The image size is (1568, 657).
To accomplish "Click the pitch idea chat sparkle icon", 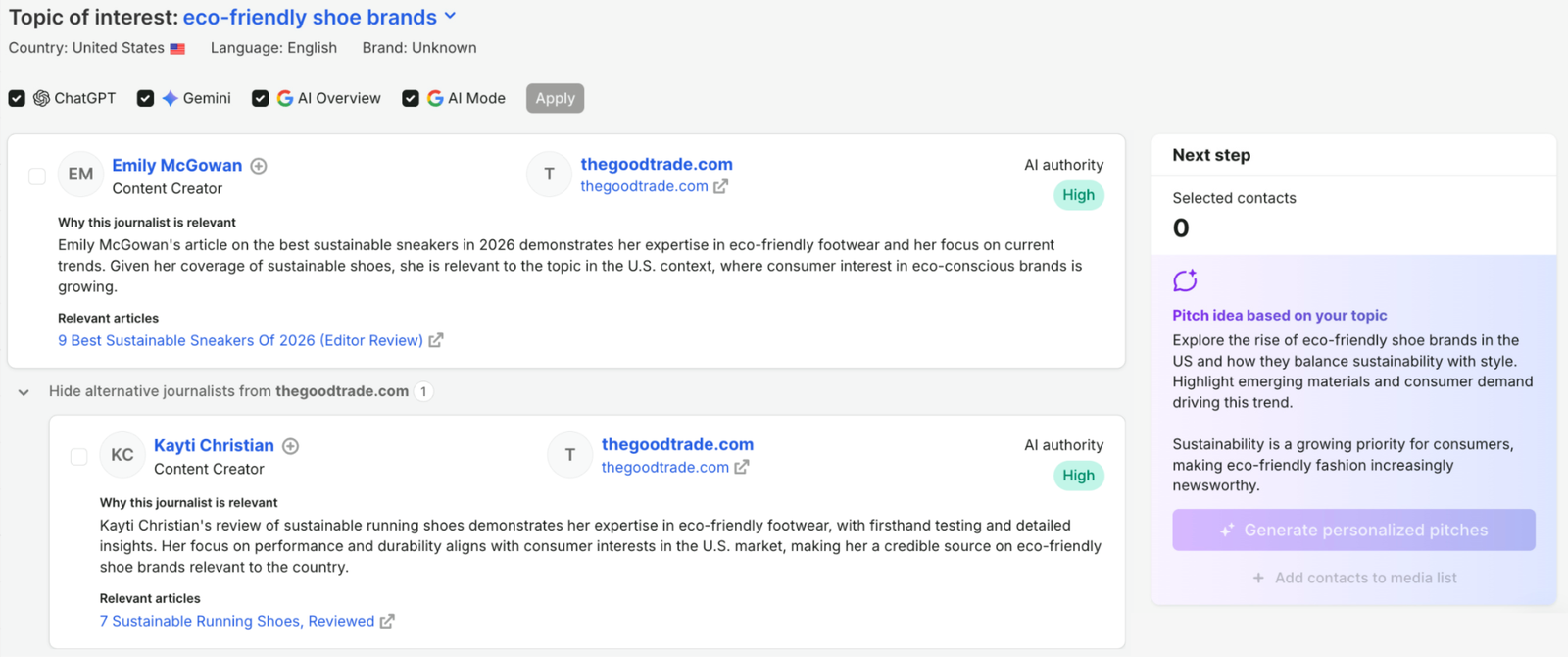I will click(x=1185, y=280).
